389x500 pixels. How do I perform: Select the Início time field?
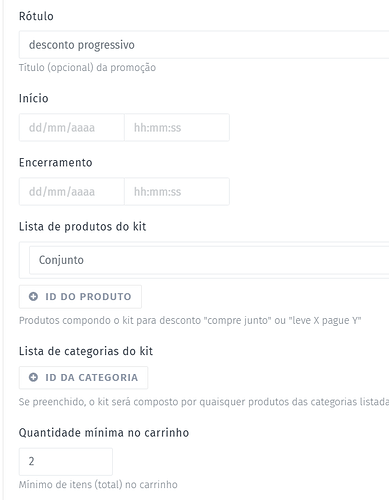coord(177,127)
